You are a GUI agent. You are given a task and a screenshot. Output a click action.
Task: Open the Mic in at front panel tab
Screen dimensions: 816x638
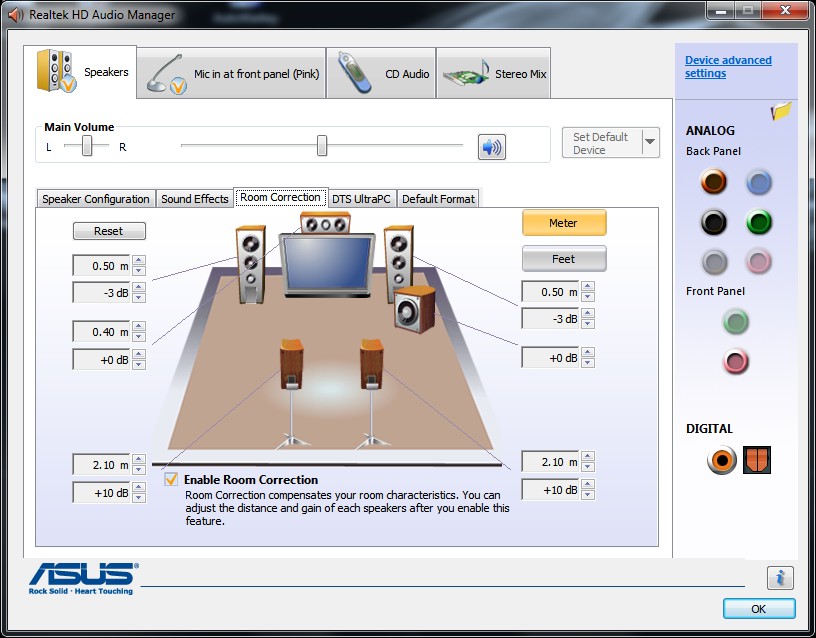point(232,73)
